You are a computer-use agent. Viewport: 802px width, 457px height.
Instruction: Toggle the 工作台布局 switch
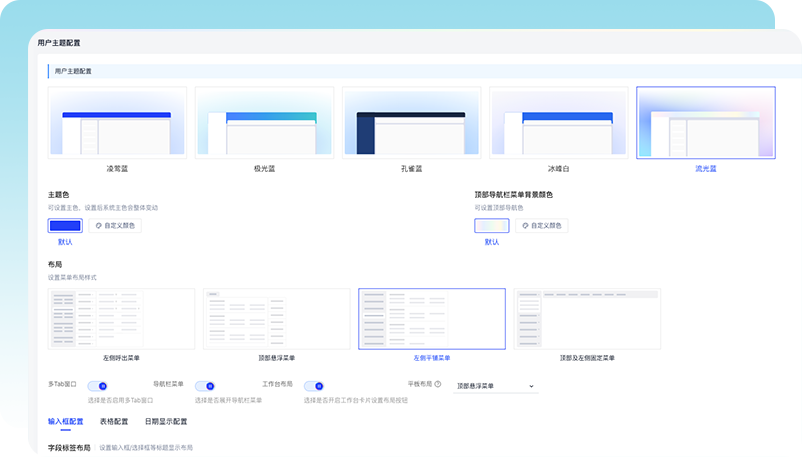(x=313, y=385)
